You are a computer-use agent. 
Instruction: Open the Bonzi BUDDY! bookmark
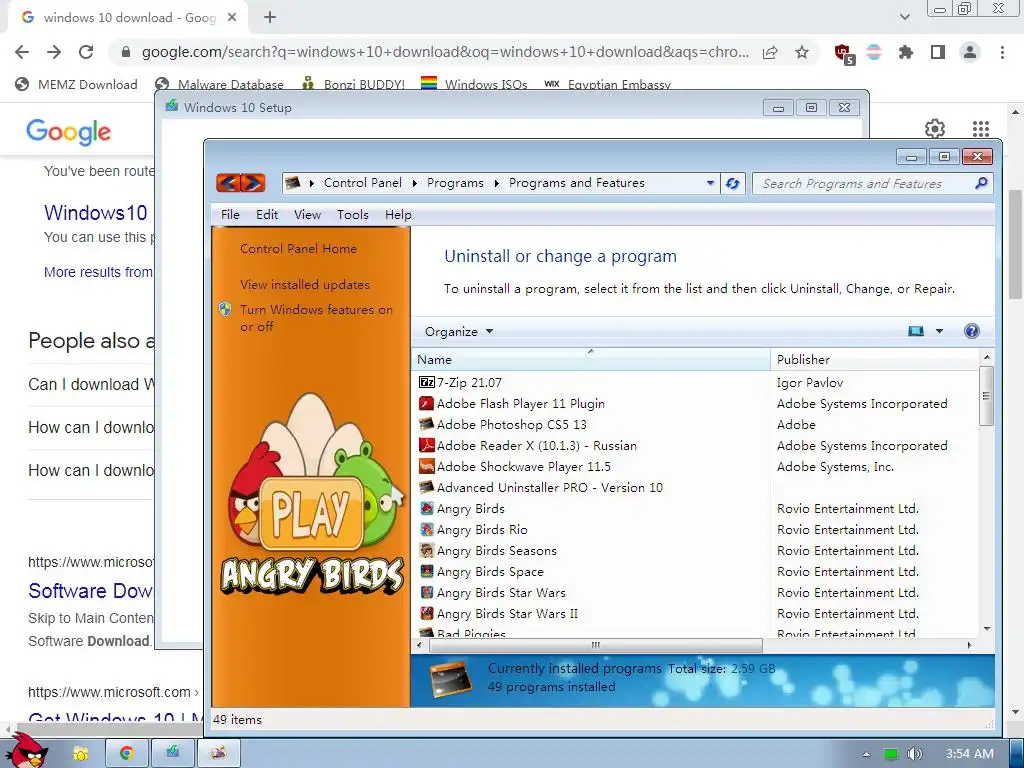(x=353, y=84)
